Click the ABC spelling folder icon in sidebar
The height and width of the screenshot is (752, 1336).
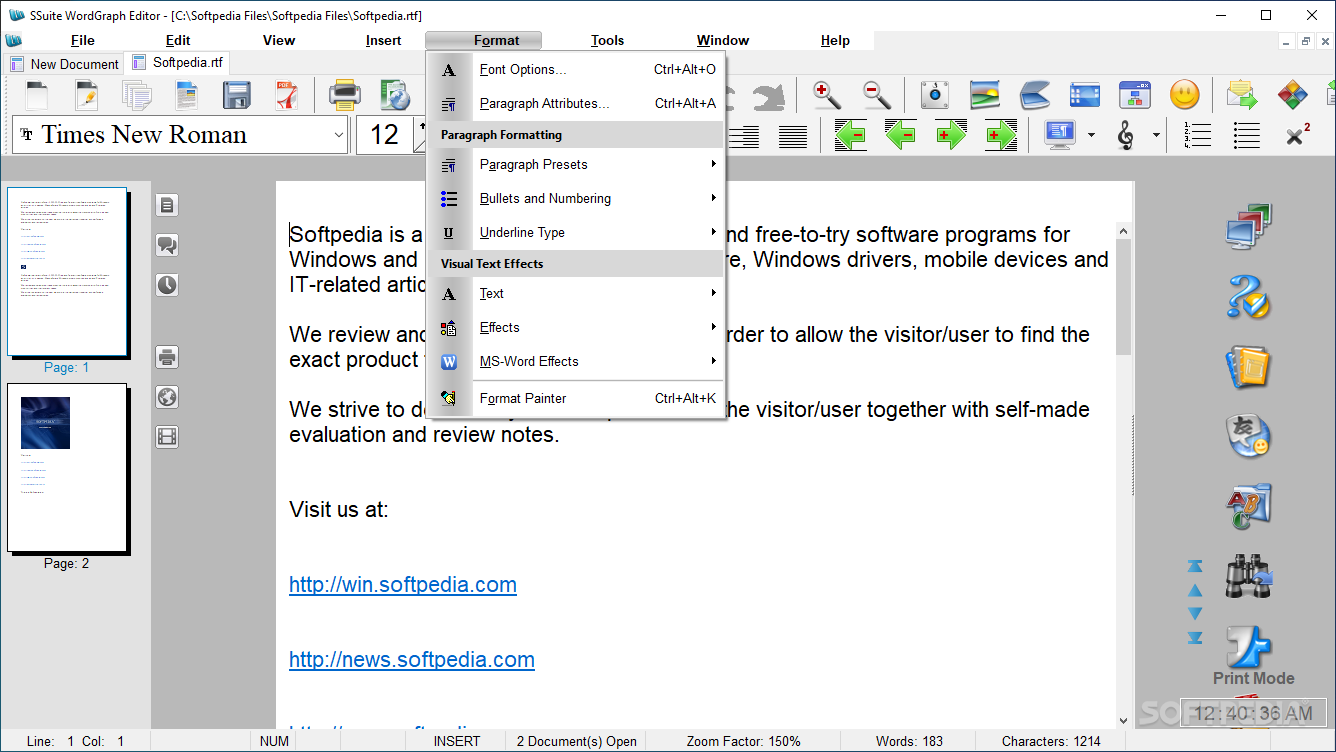click(1248, 507)
